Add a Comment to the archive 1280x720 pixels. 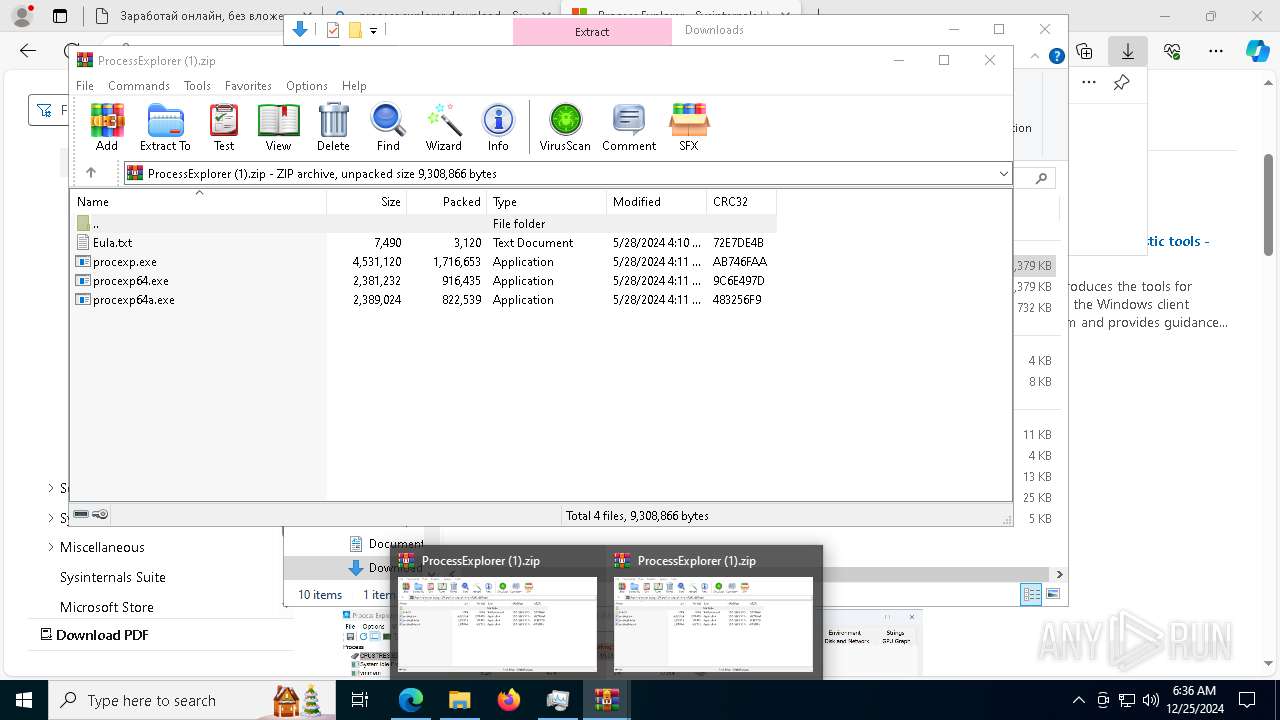pyautogui.click(x=629, y=127)
